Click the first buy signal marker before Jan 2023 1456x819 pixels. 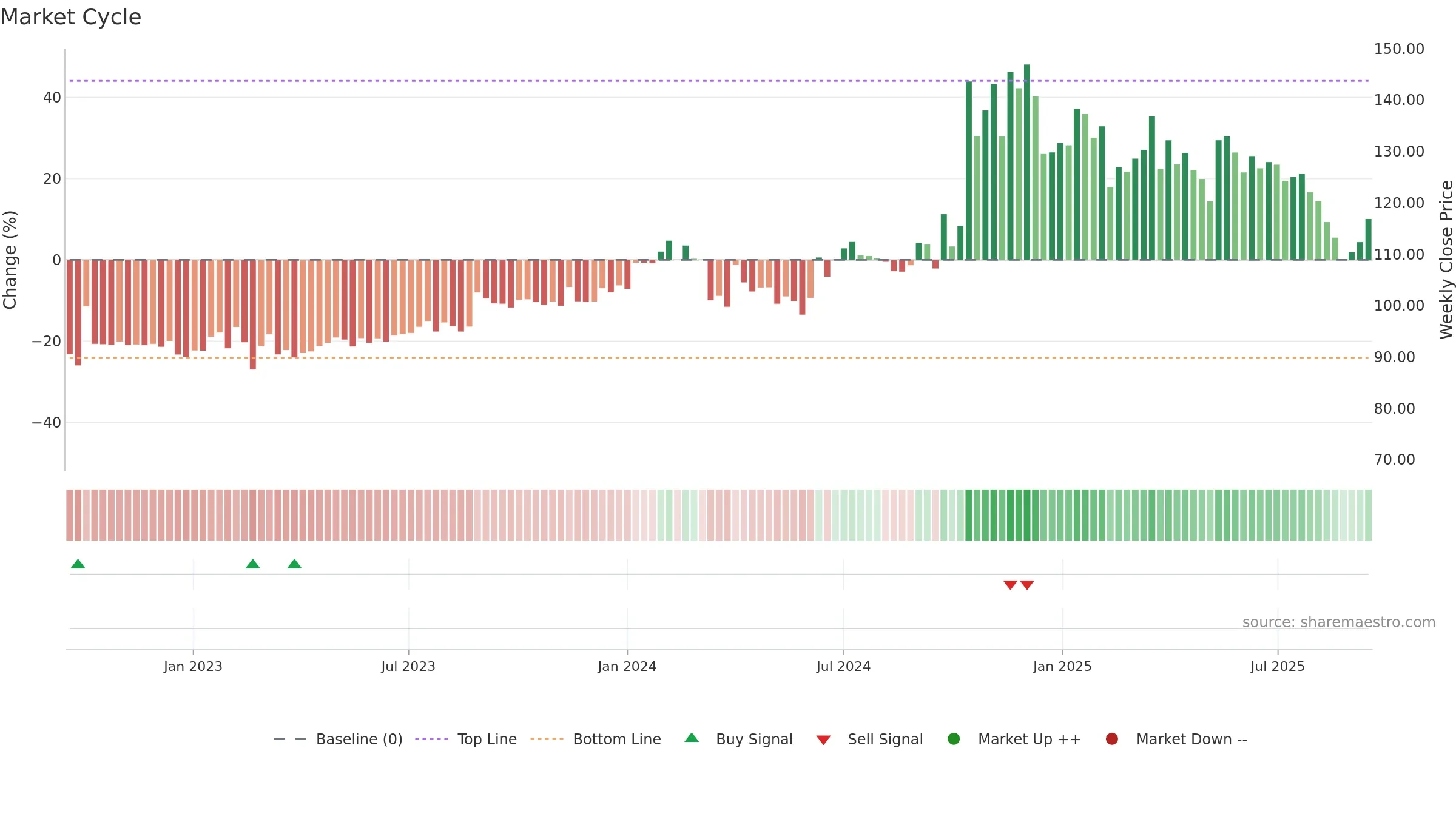click(78, 564)
